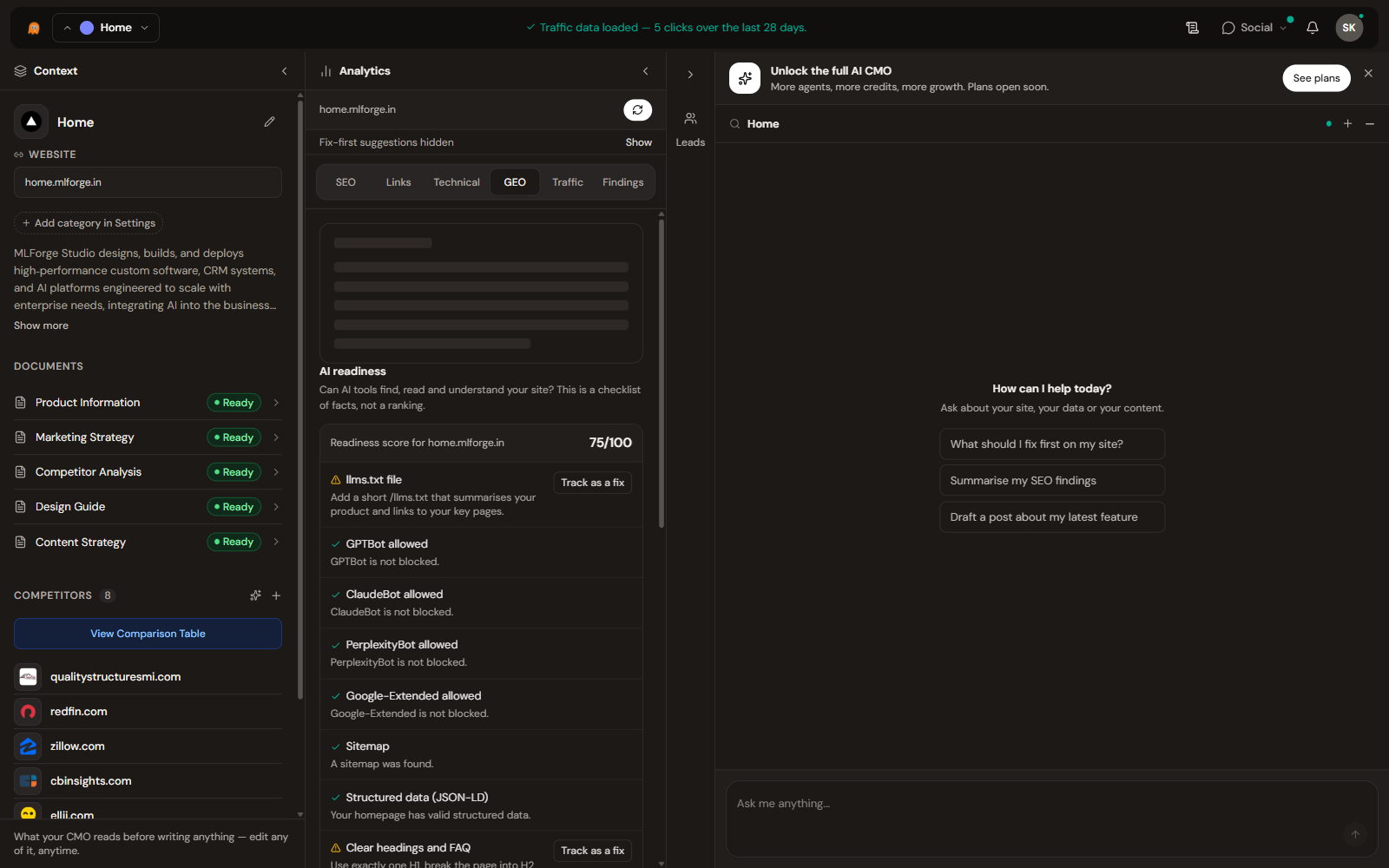Image resolution: width=1389 pixels, height=868 pixels.
Task: Click the llms.txt warning icon
Action: tap(336, 480)
